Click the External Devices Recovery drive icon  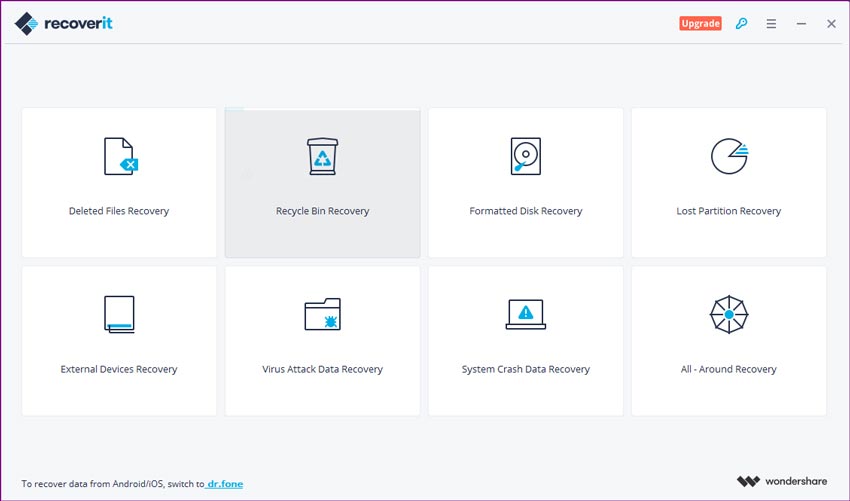coord(119,314)
